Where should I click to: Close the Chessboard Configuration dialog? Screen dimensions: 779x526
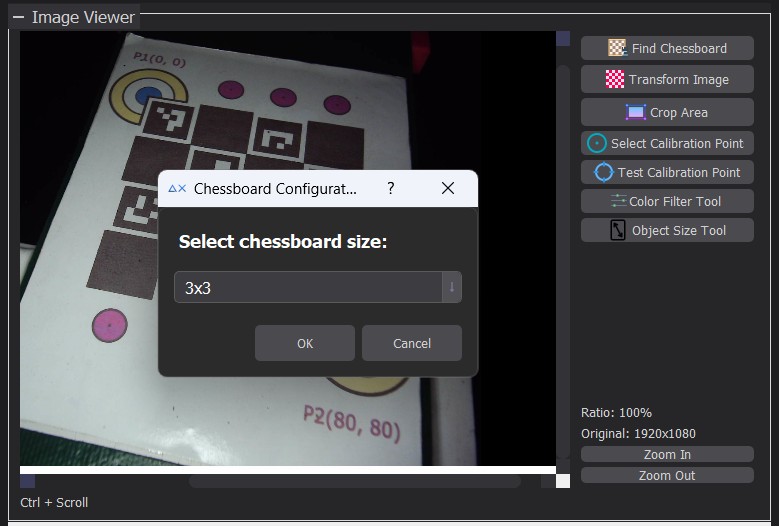448,188
